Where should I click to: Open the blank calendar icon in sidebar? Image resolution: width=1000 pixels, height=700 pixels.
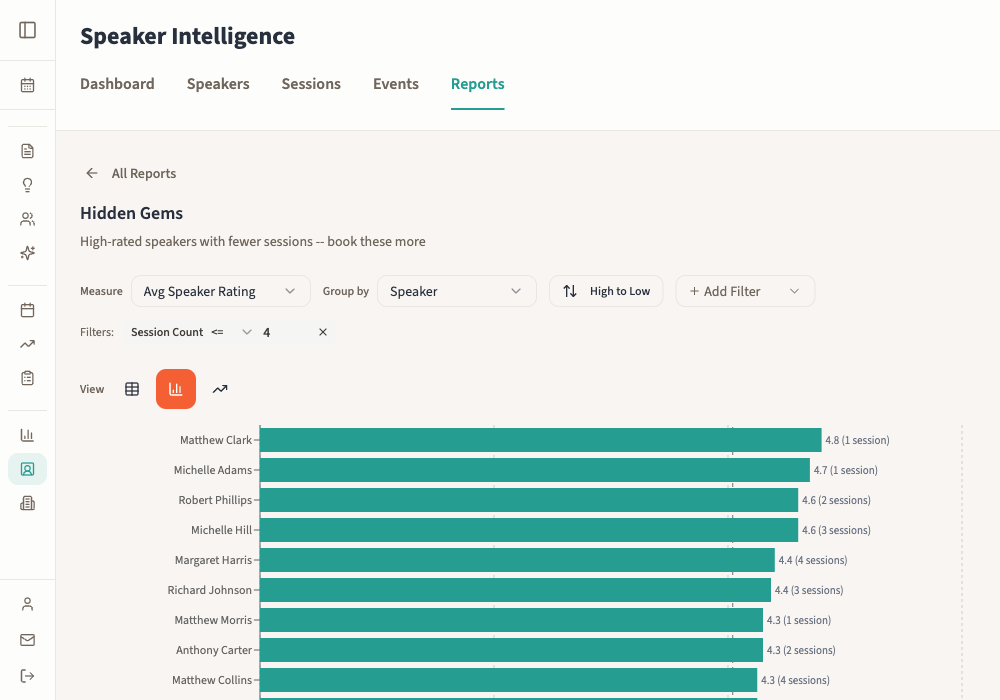27,310
